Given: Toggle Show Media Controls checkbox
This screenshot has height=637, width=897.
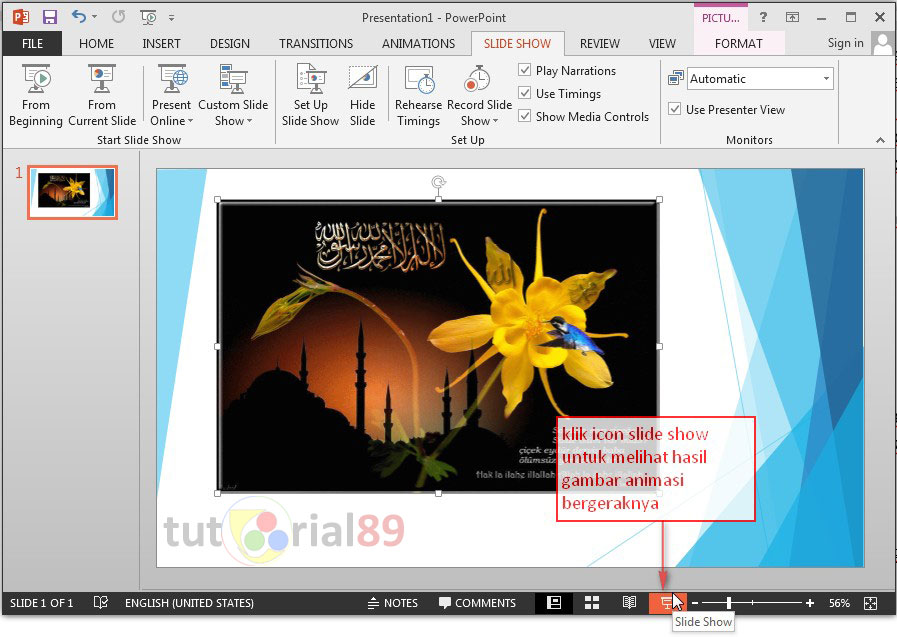Looking at the screenshot, I should 525,116.
